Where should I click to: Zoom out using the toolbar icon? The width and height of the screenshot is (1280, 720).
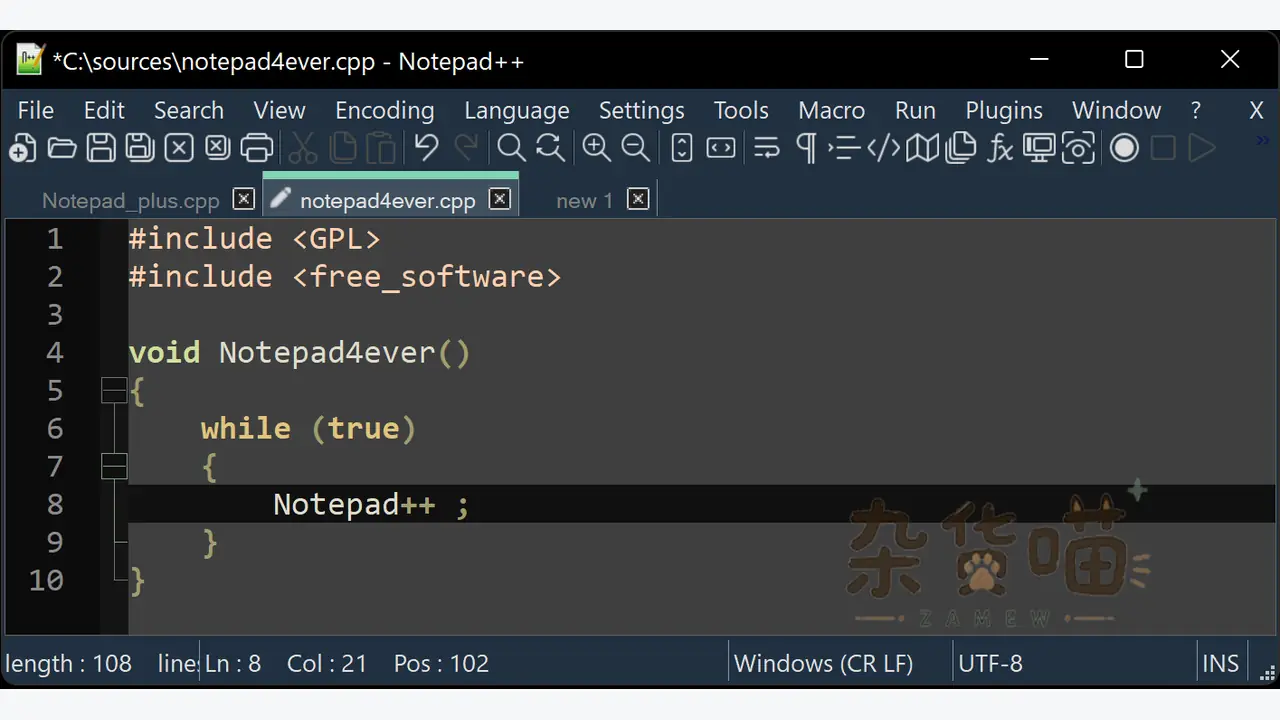[636, 148]
